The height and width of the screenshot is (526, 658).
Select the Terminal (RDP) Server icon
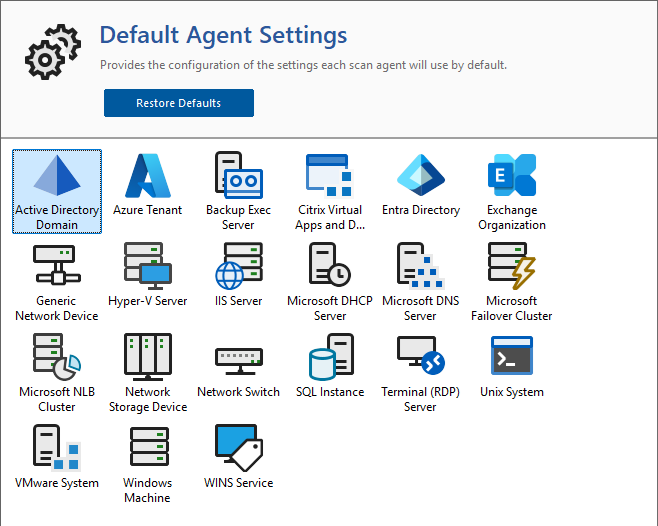coord(420,359)
